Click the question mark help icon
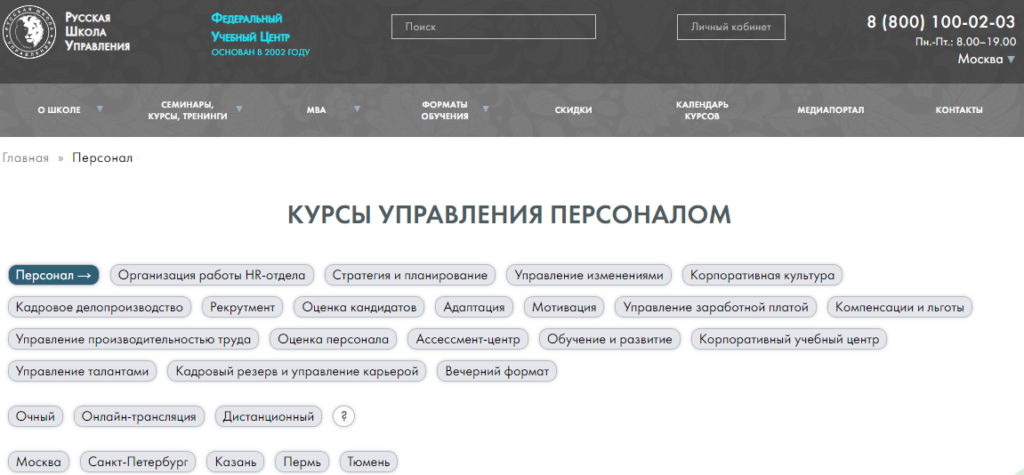Viewport: 1024px width, 475px height. point(344,416)
